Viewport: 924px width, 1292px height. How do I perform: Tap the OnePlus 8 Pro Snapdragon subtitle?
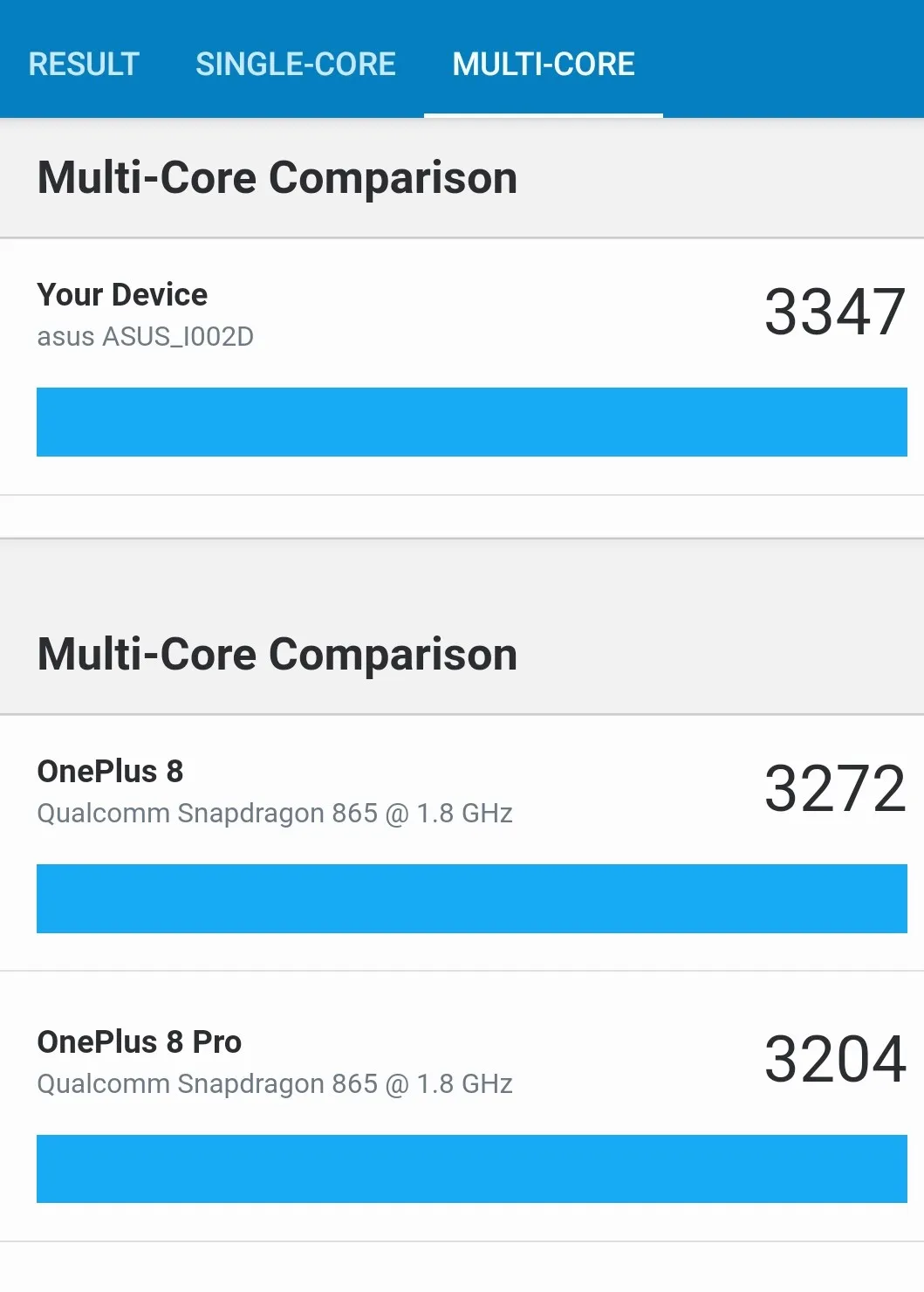coord(275,1084)
